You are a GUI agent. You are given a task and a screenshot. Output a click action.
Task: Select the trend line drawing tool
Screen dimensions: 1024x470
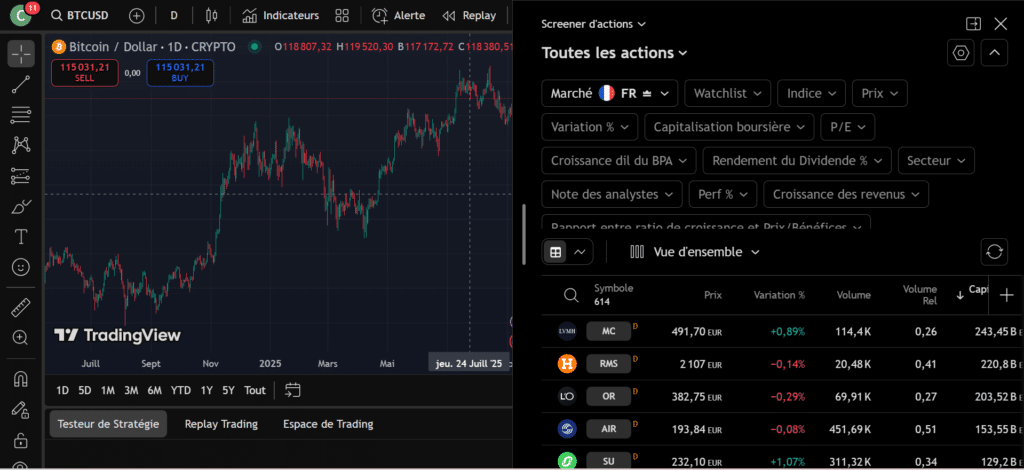(21, 84)
